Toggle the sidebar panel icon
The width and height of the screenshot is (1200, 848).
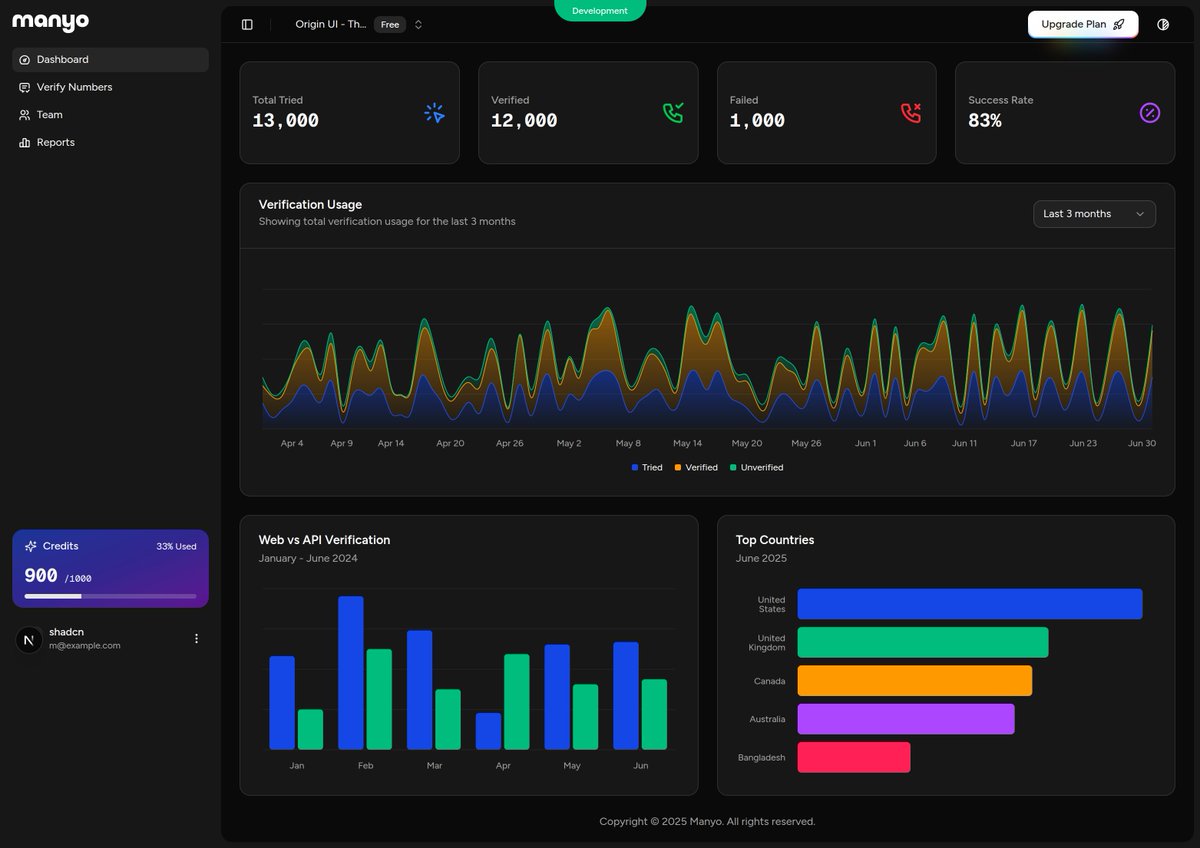coord(247,25)
